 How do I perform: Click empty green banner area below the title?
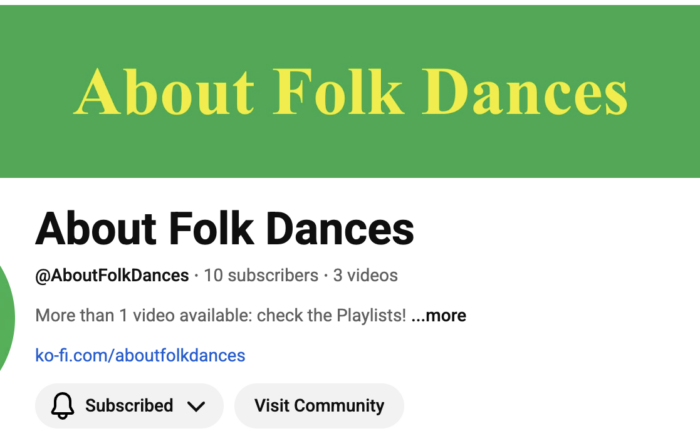[350, 155]
